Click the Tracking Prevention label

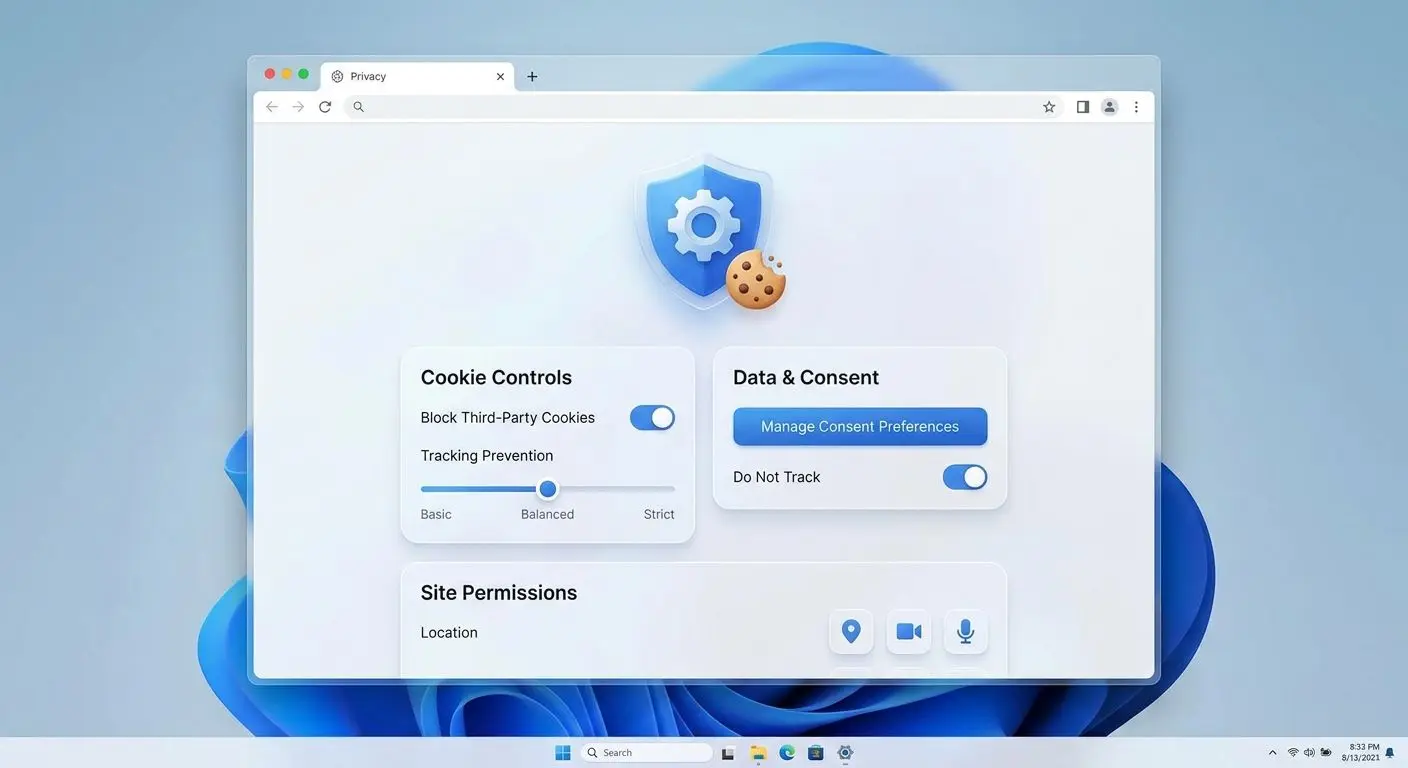click(x=487, y=455)
